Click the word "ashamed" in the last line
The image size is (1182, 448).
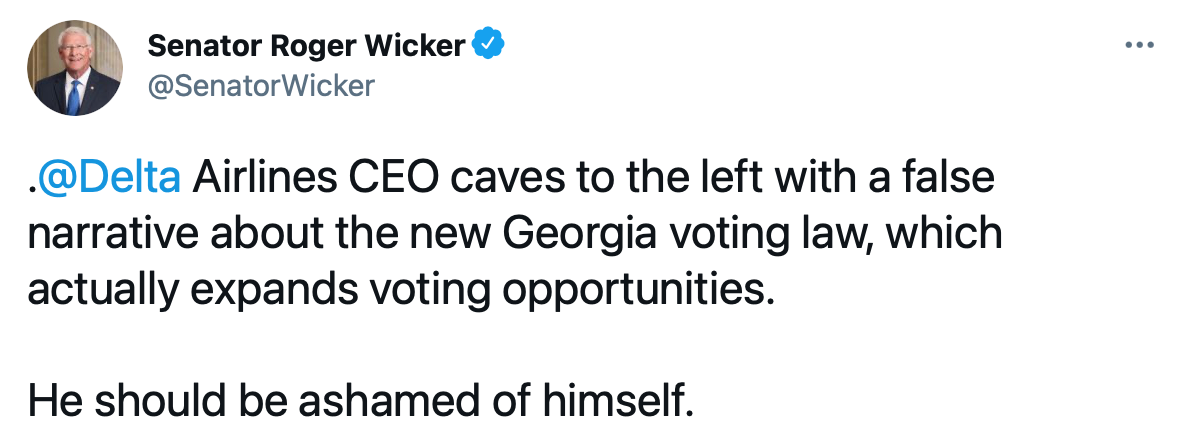pyautogui.click(x=394, y=401)
